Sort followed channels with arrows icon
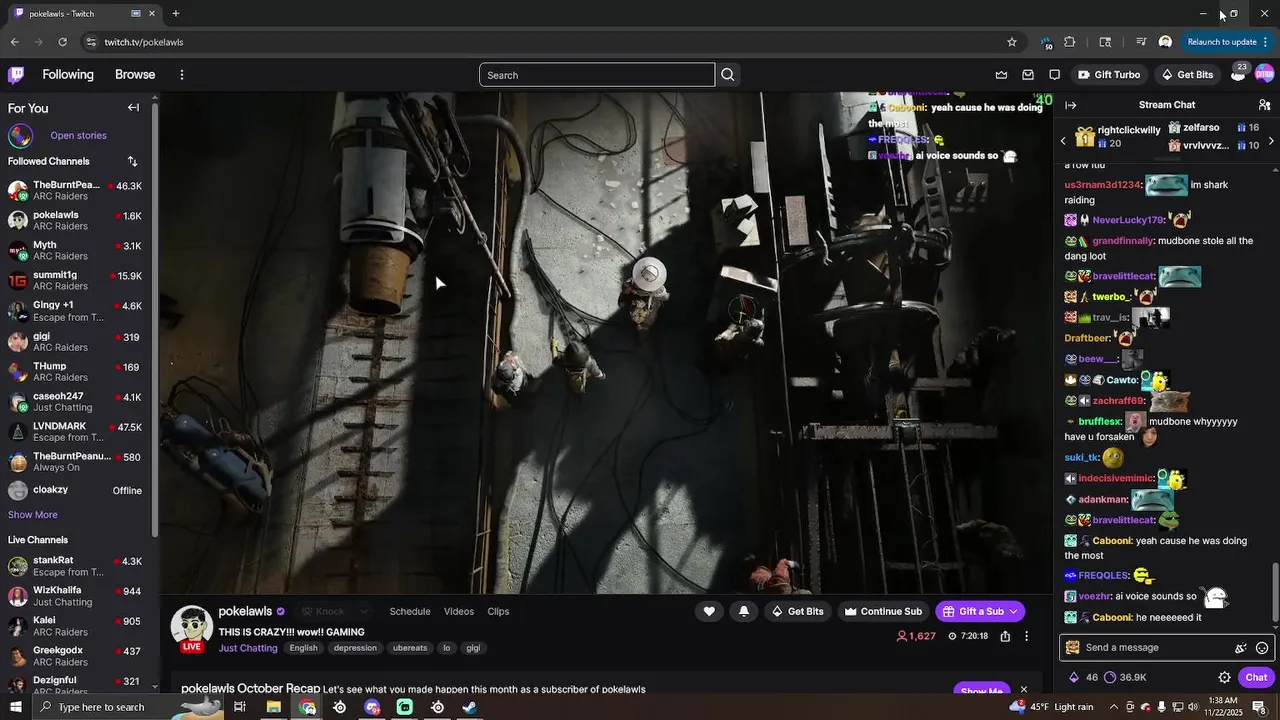The height and width of the screenshot is (720, 1280). [132, 161]
